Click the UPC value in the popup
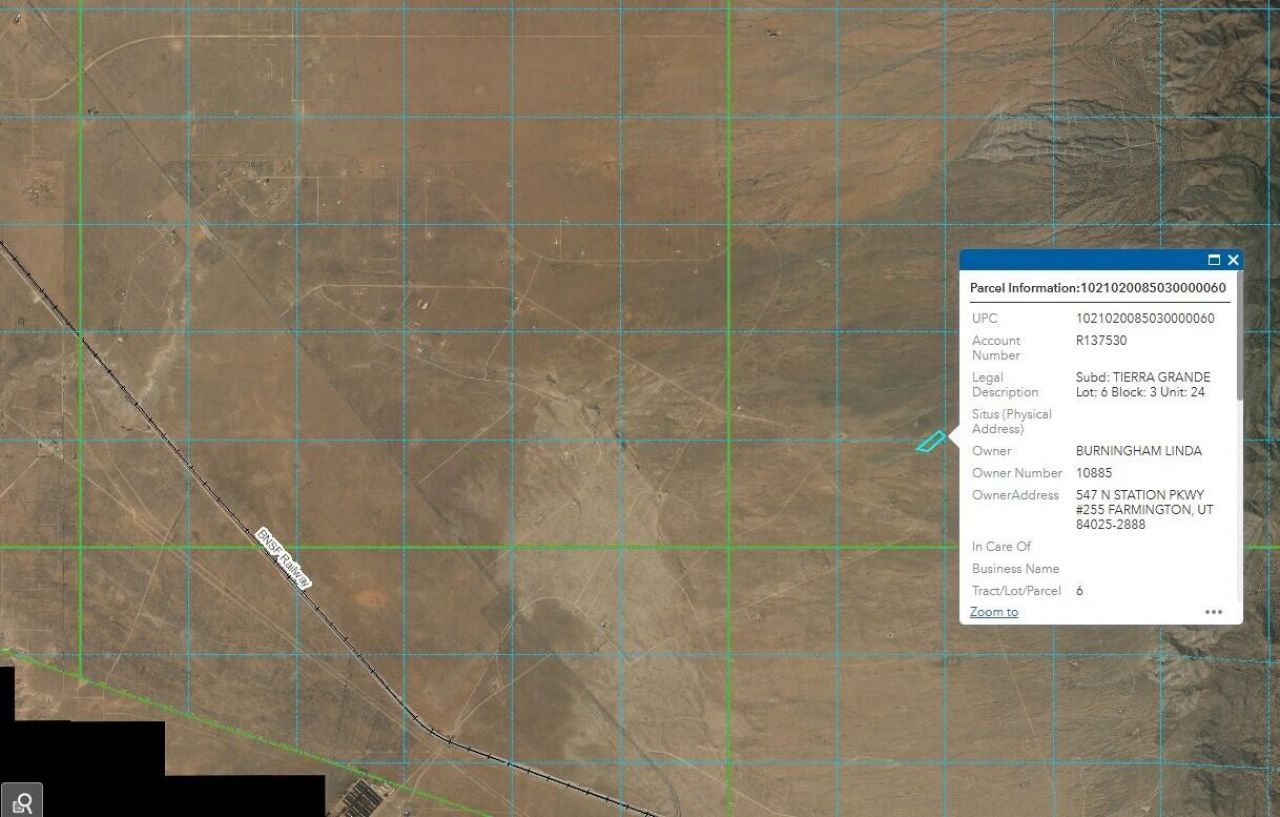This screenshot has height=817, width=1280. coord(1144,319)
